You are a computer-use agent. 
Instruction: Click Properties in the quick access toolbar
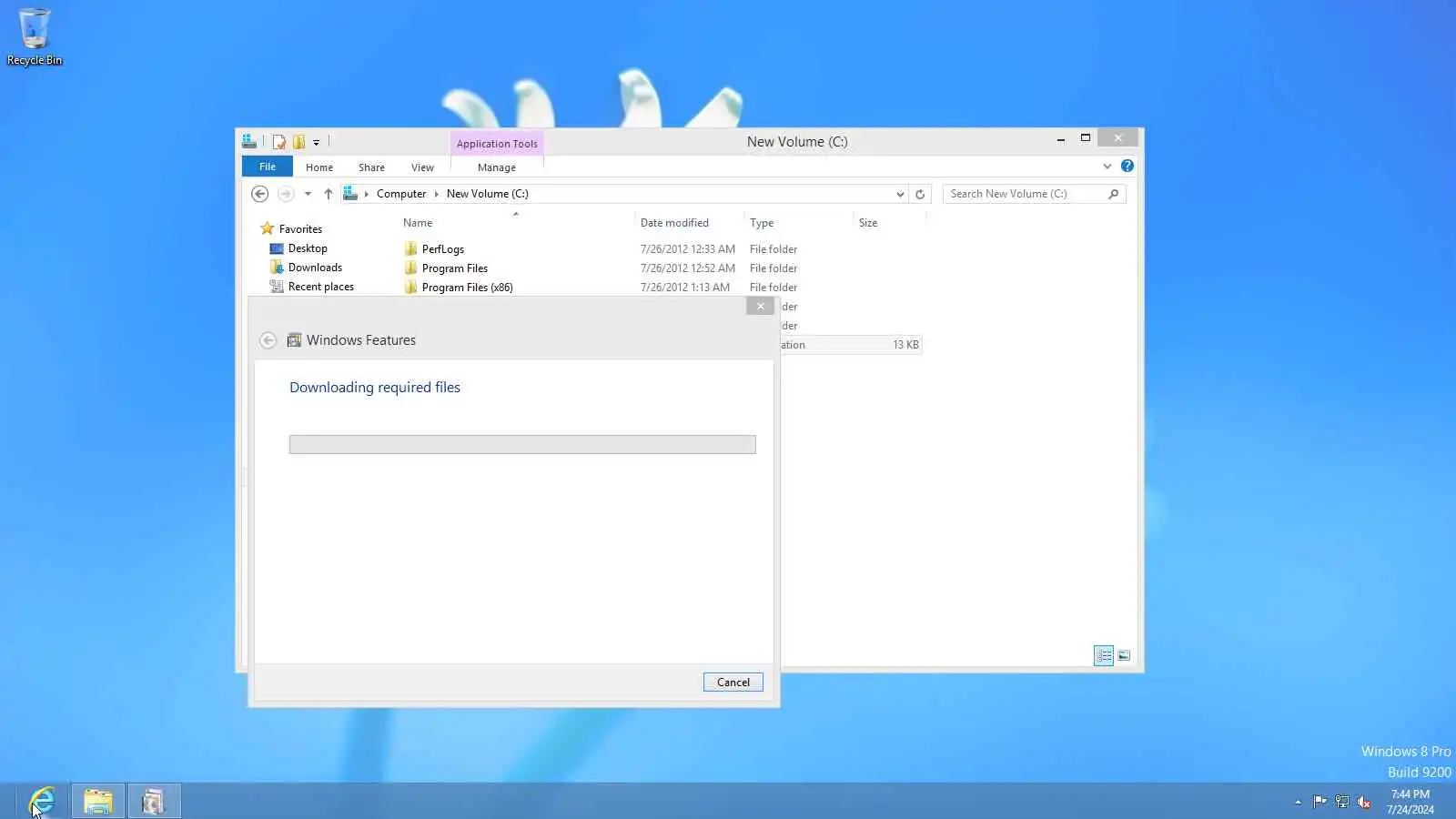click(279, 142)
